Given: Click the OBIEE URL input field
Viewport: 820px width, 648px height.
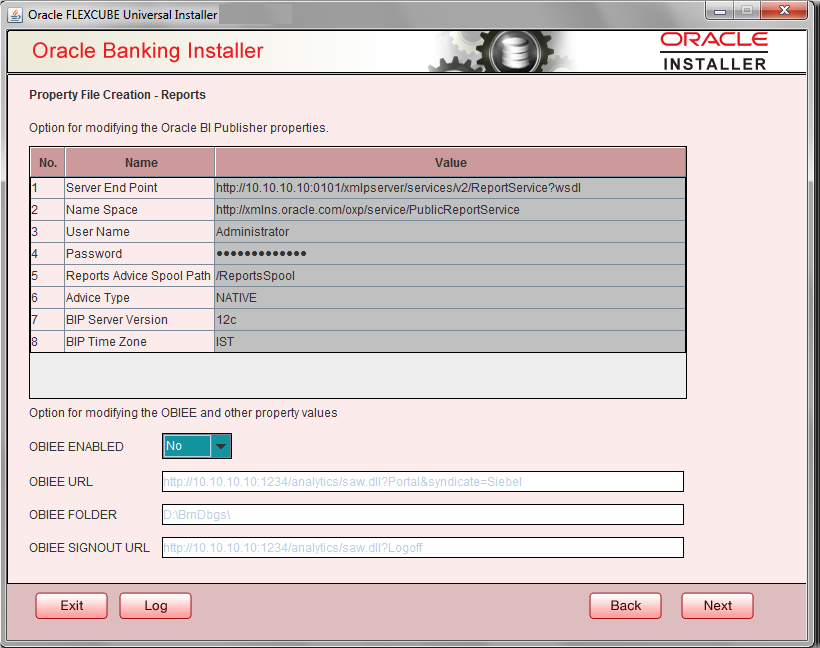Looking at the screenshot, I should tap(423, 482).
